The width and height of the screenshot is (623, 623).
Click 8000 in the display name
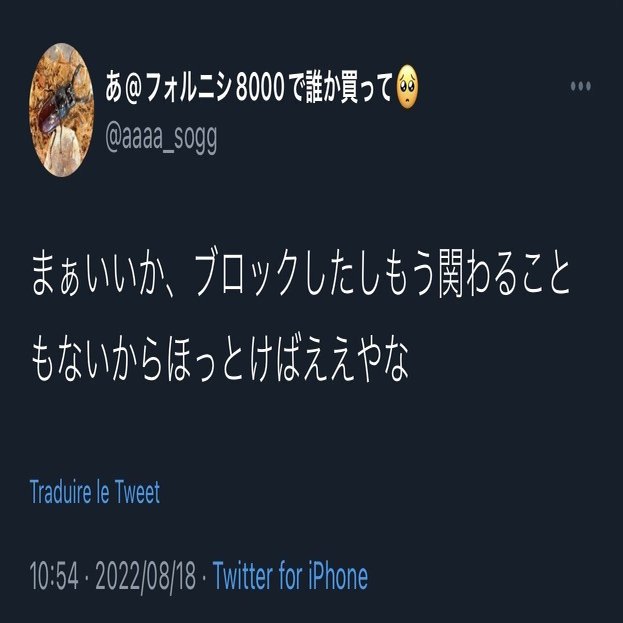(260, 87)
